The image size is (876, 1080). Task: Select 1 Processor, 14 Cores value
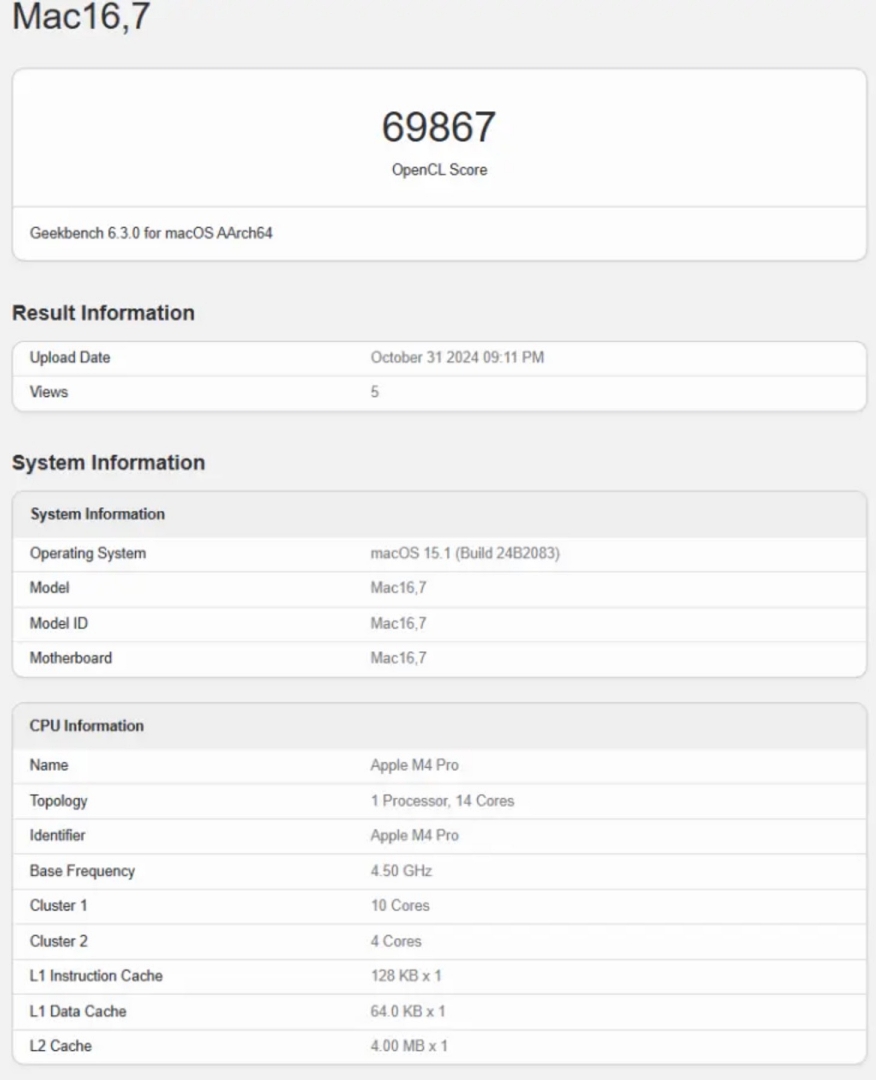pyautogui.click(x=442, y=800)
